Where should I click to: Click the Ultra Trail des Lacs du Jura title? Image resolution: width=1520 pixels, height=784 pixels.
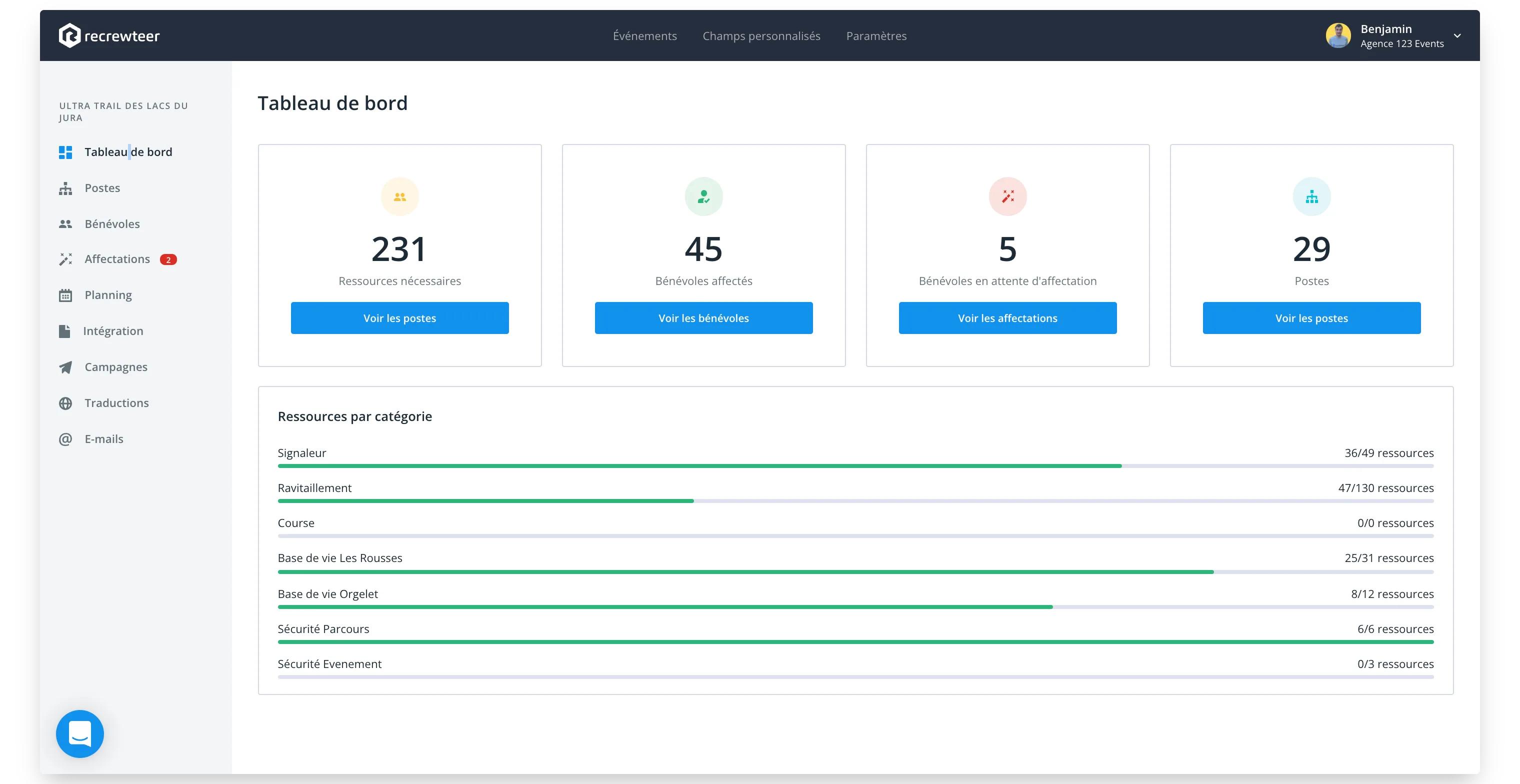pyautogui.click(x=123, y=111)
